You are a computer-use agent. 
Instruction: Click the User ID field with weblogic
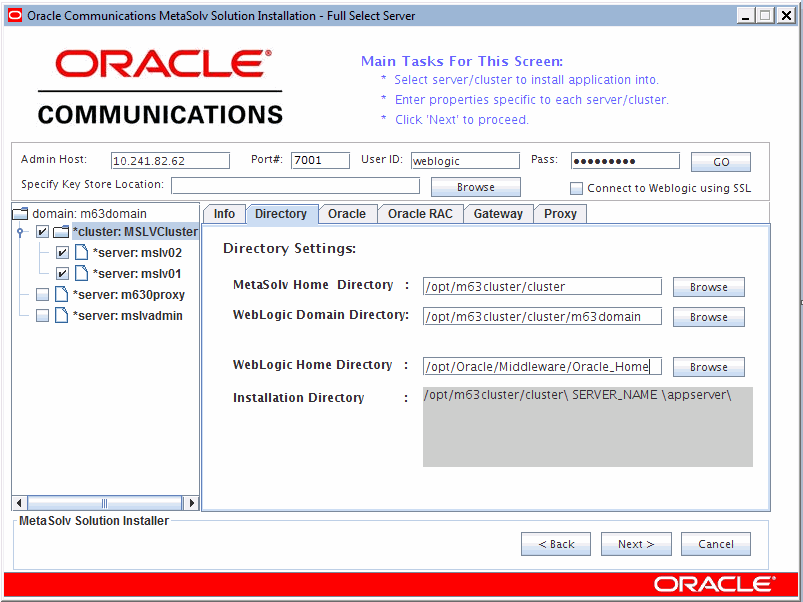[466, 161]
